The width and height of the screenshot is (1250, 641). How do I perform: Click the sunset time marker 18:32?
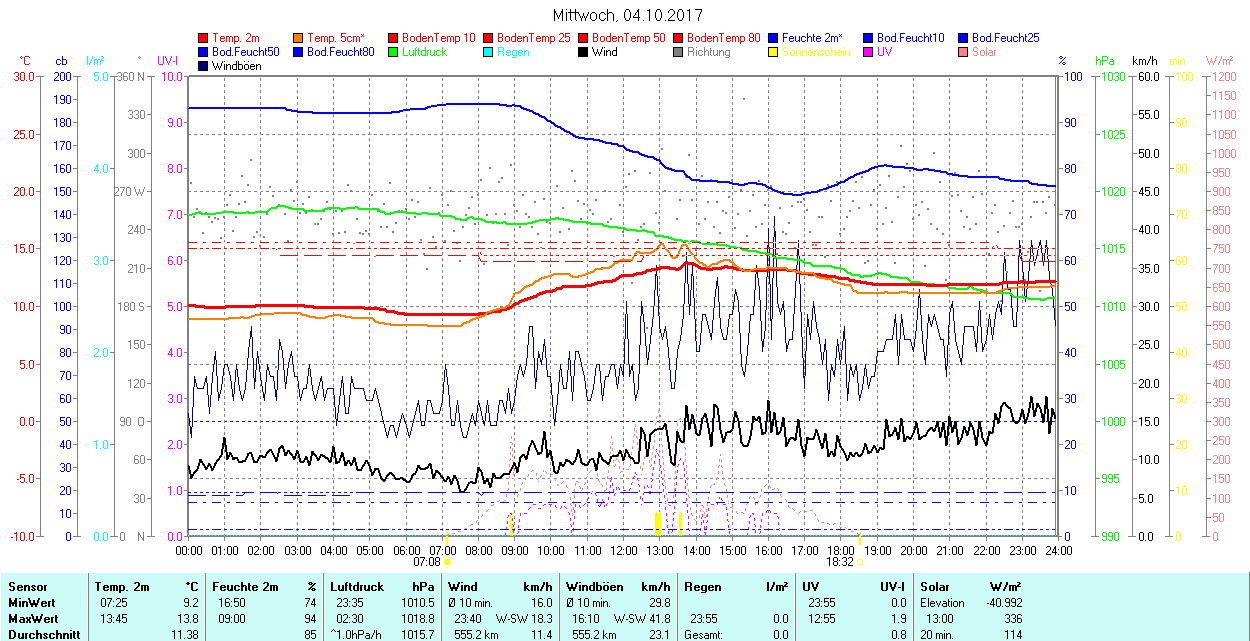(x=840, y=562)
